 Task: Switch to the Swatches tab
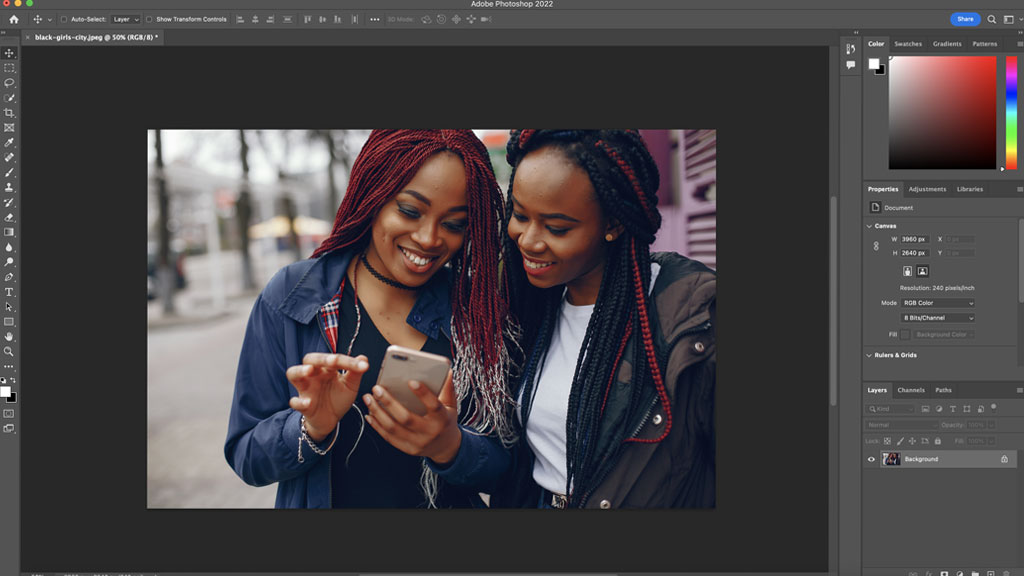click(908, 44)
